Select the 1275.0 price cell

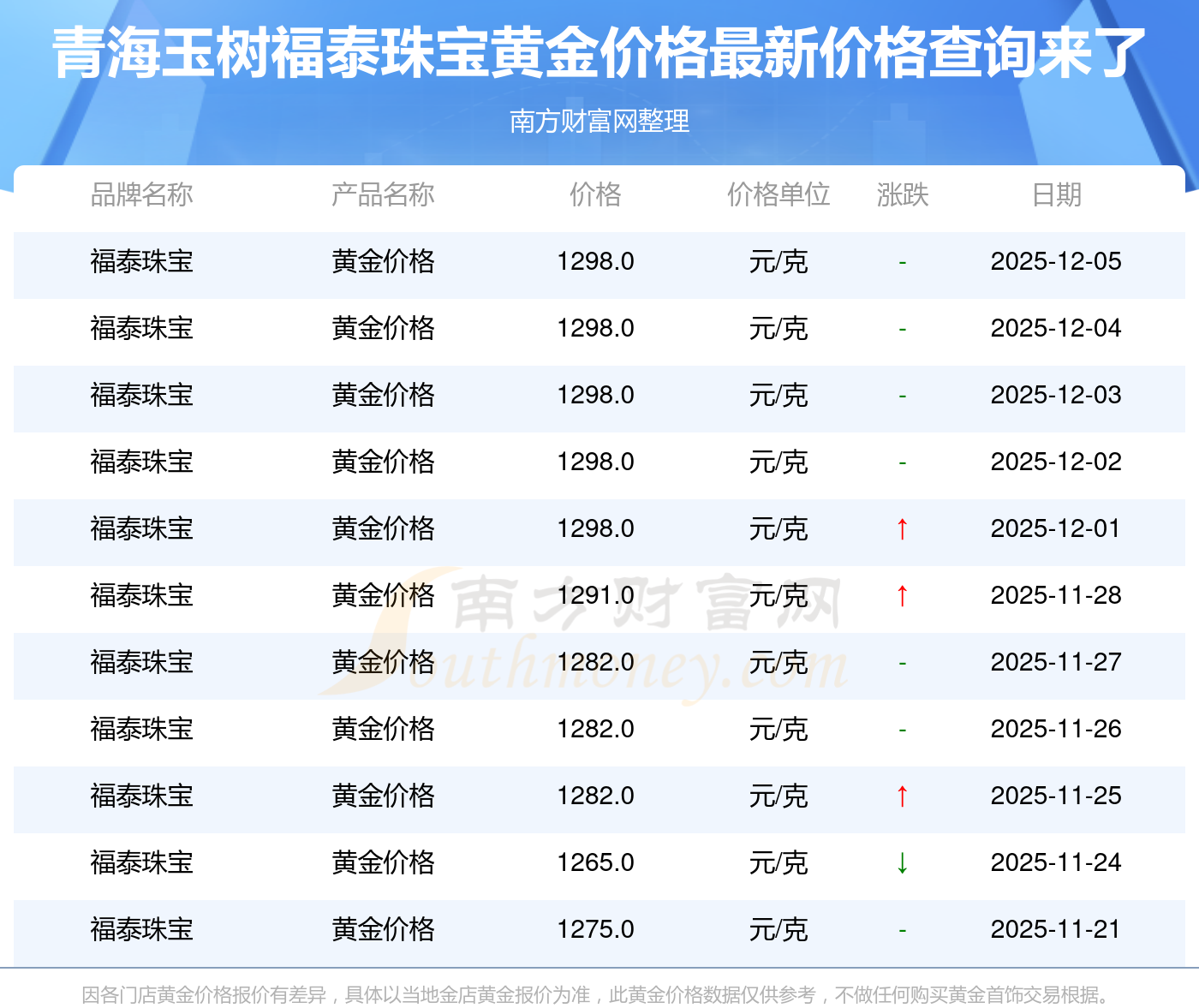click(595, 929)
